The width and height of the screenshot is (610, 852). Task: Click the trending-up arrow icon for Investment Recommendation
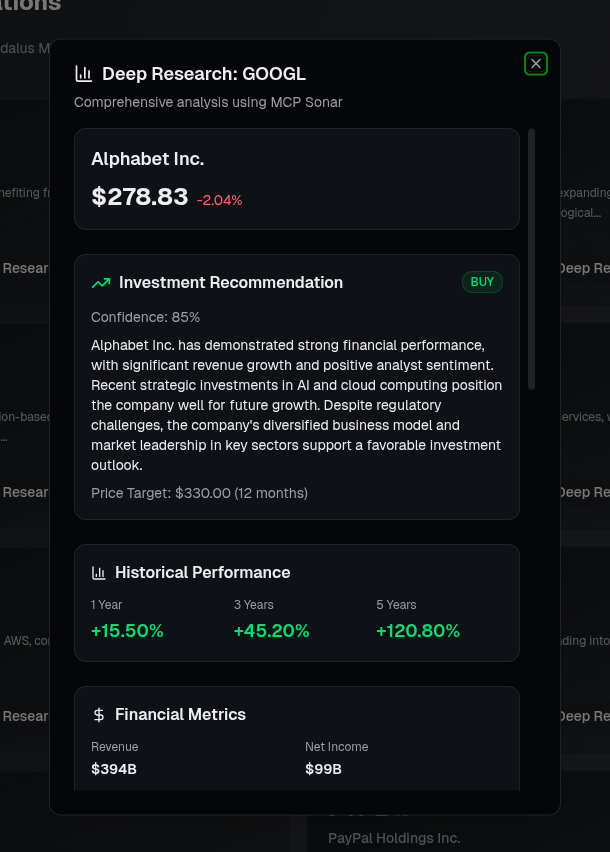[101, 283]
